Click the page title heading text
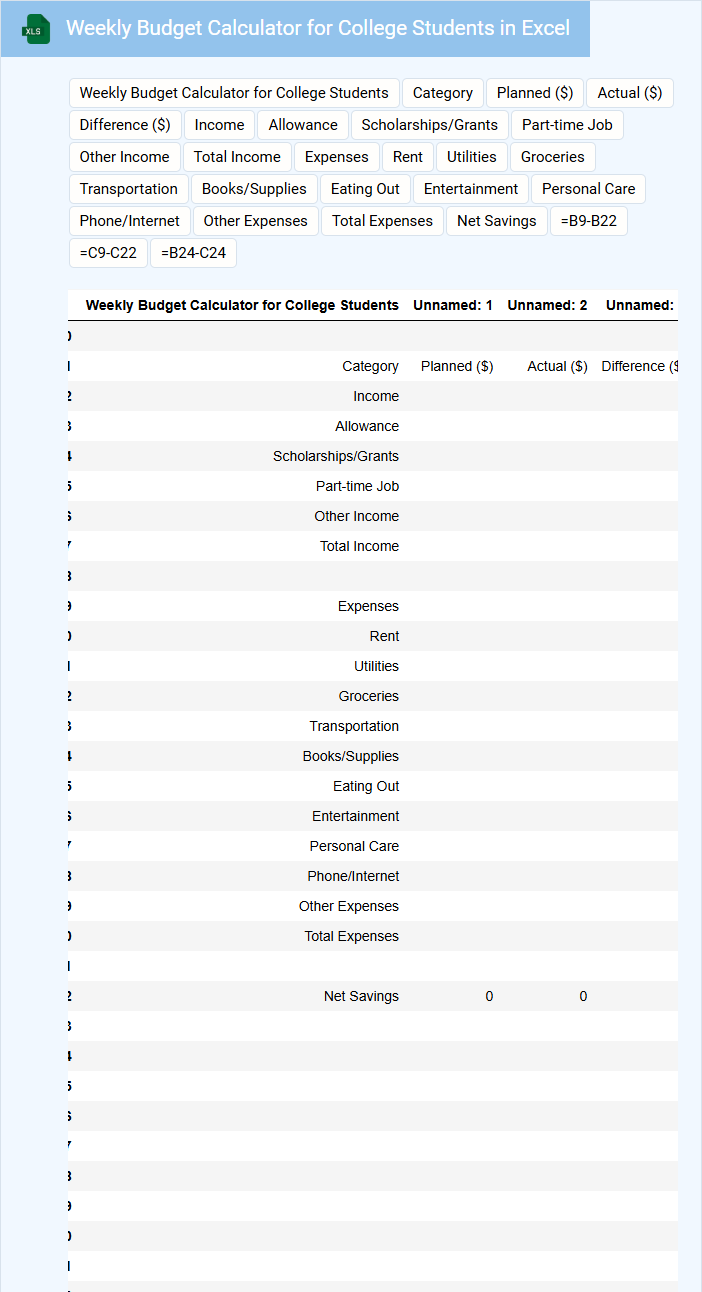This screenshot has width=702, height=1292. click(318, 28)
